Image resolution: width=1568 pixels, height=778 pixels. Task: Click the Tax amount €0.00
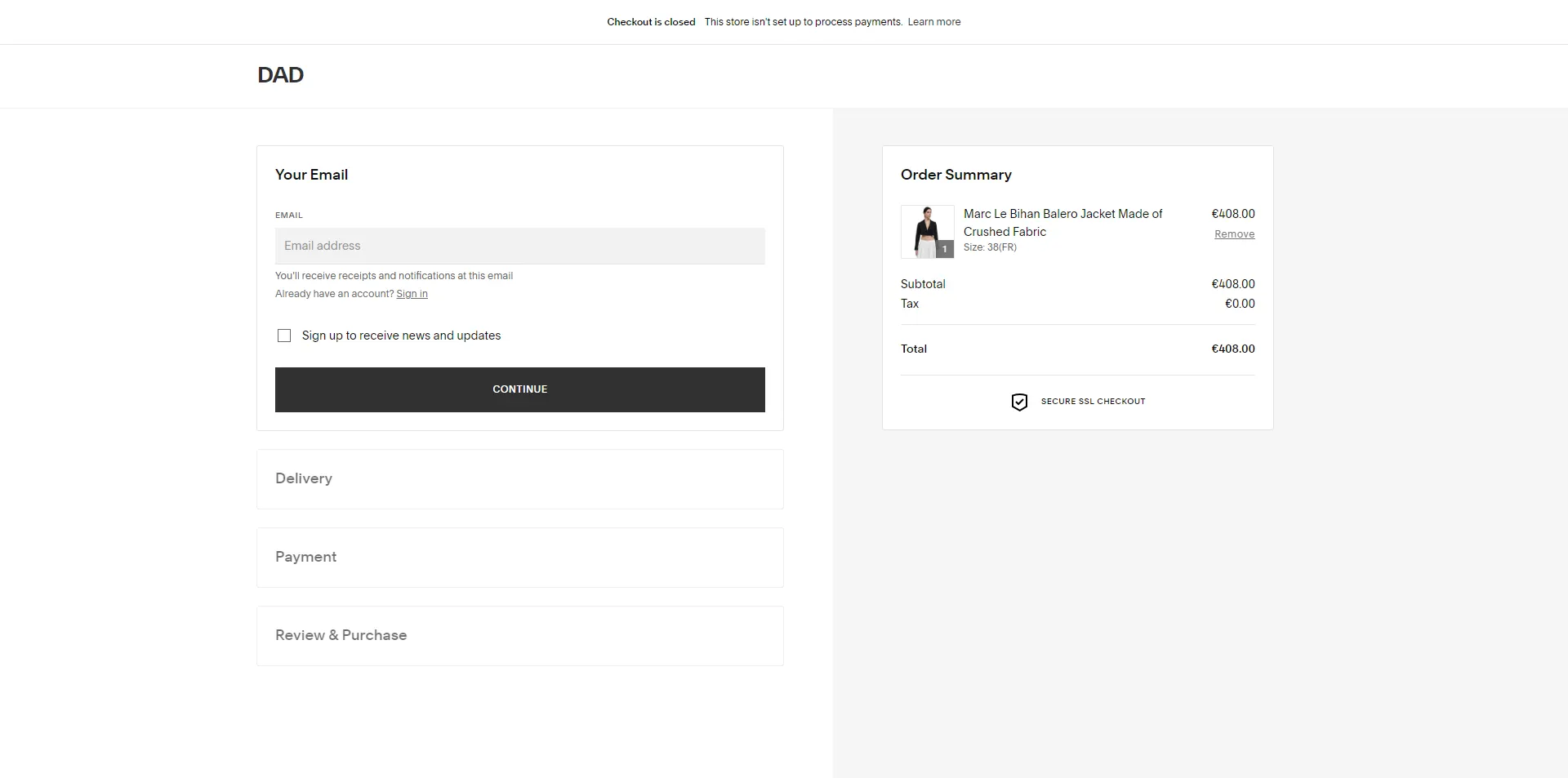1240,304
